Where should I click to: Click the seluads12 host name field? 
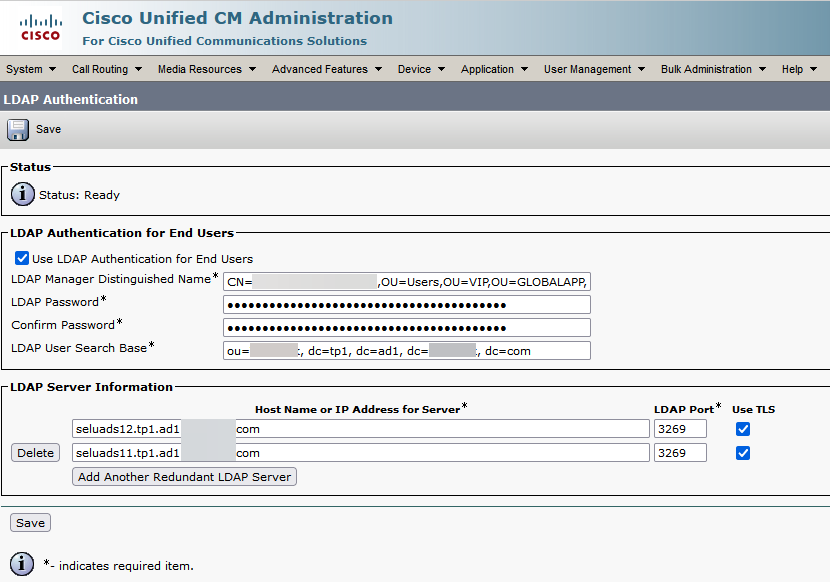(360, 429)
